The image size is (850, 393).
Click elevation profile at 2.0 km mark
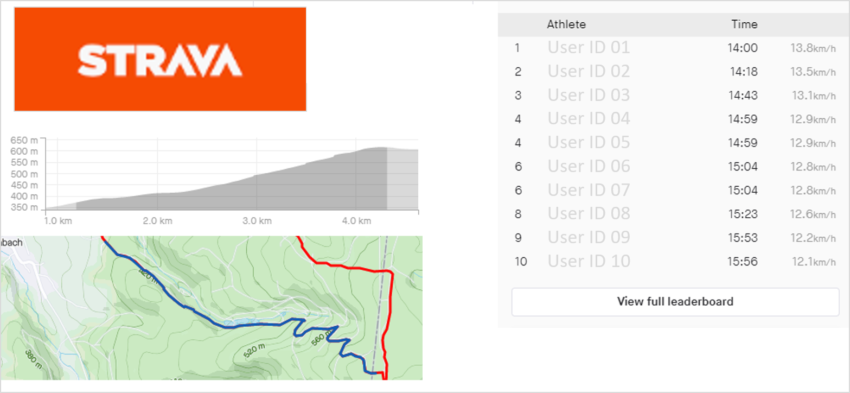[x=157, y=202]
